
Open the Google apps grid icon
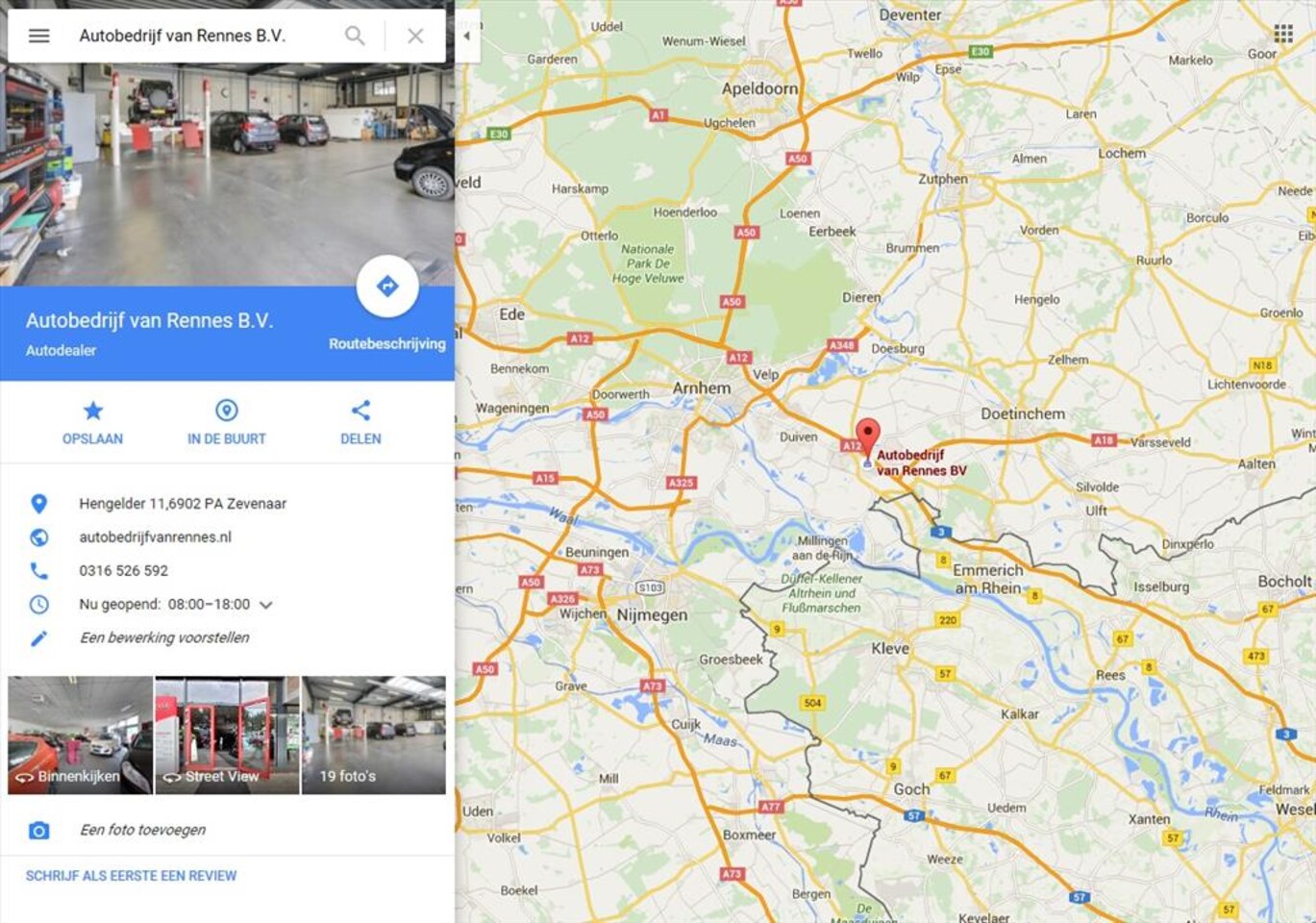pyautogui.click(x=1283, y=35)
